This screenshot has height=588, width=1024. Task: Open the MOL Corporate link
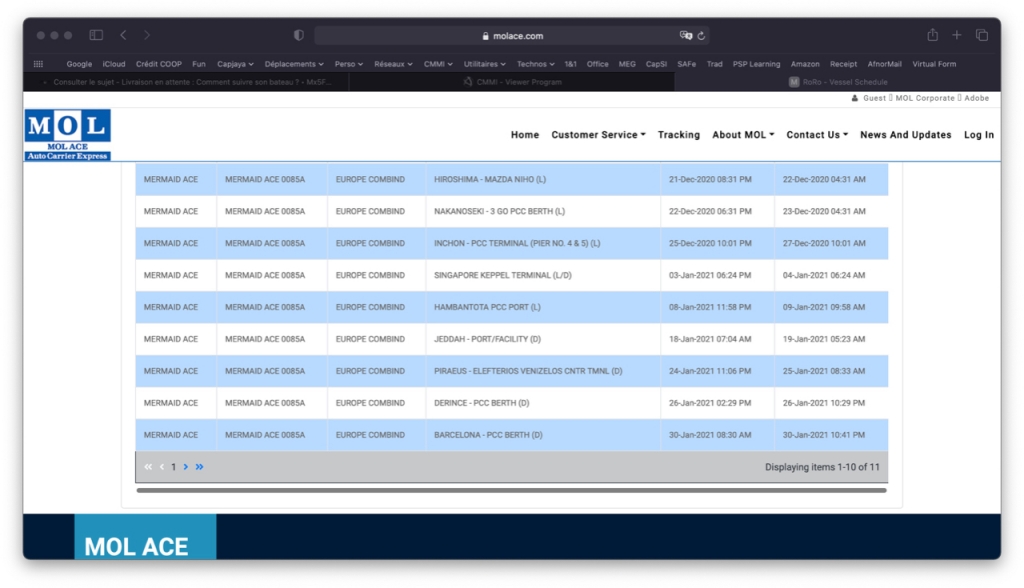[925, 98]
